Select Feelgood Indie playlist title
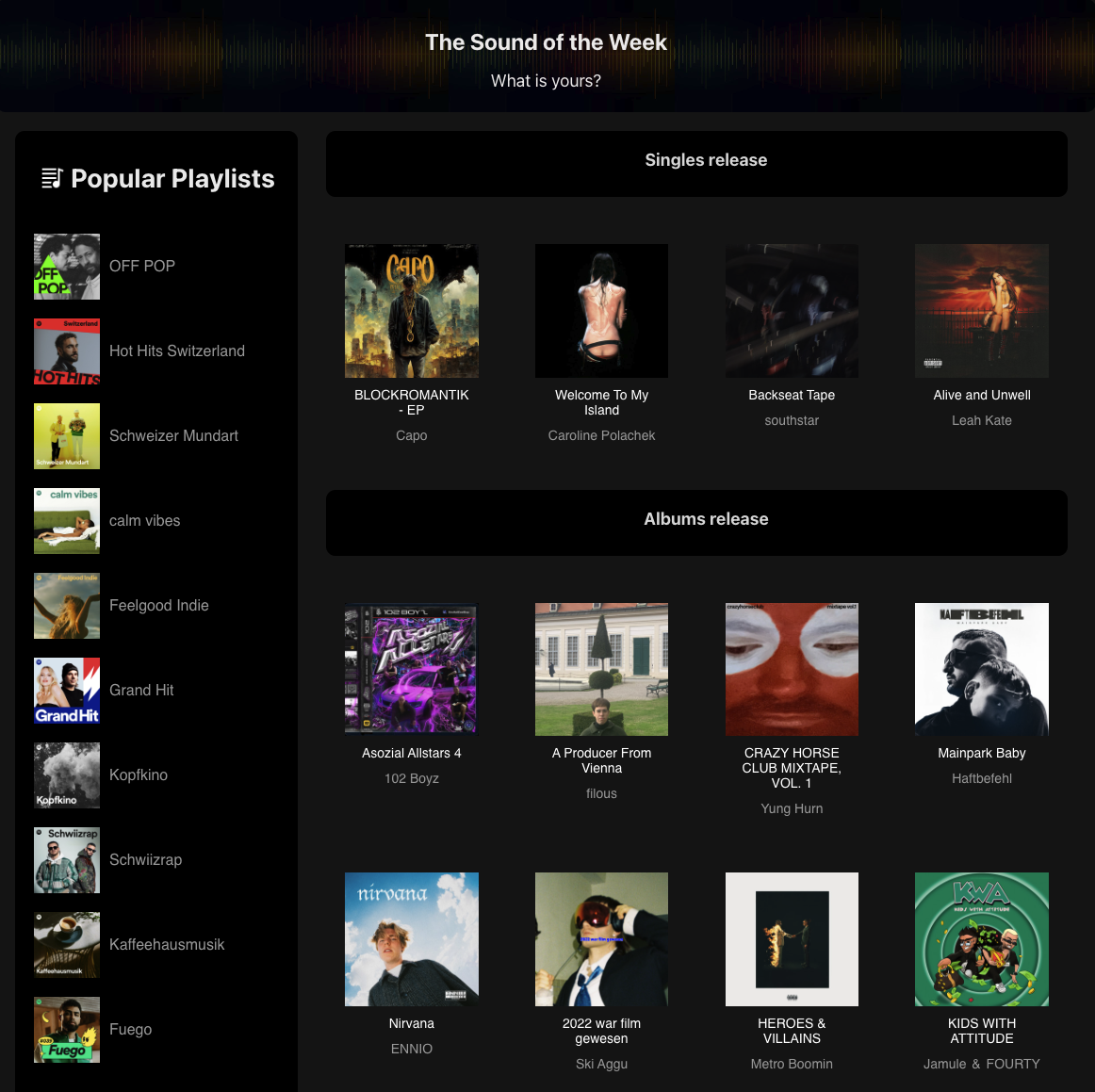This screenshot has height=1092, width=1095. pos(159,605)
